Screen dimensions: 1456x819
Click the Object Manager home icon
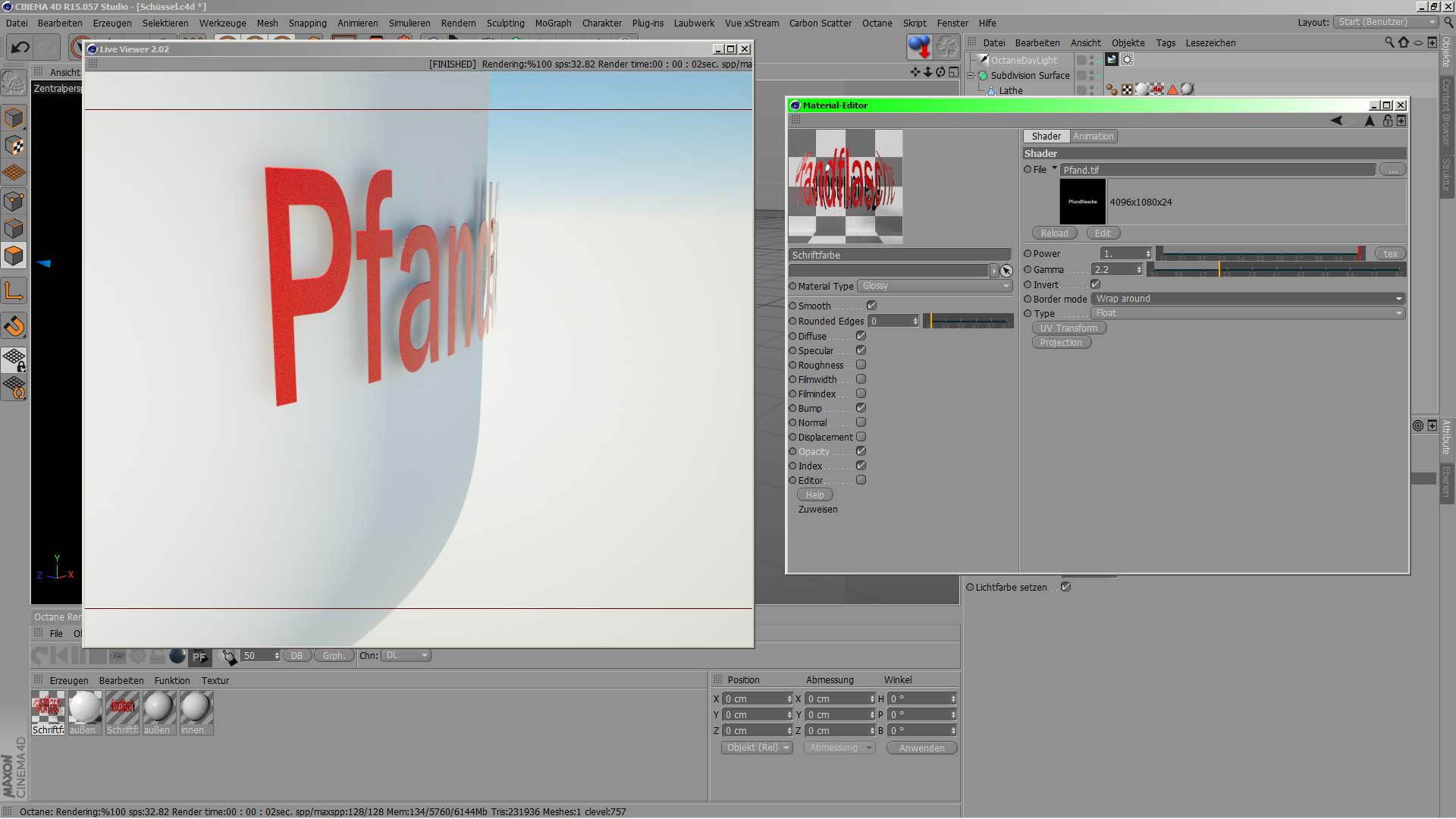[1403, 42]
